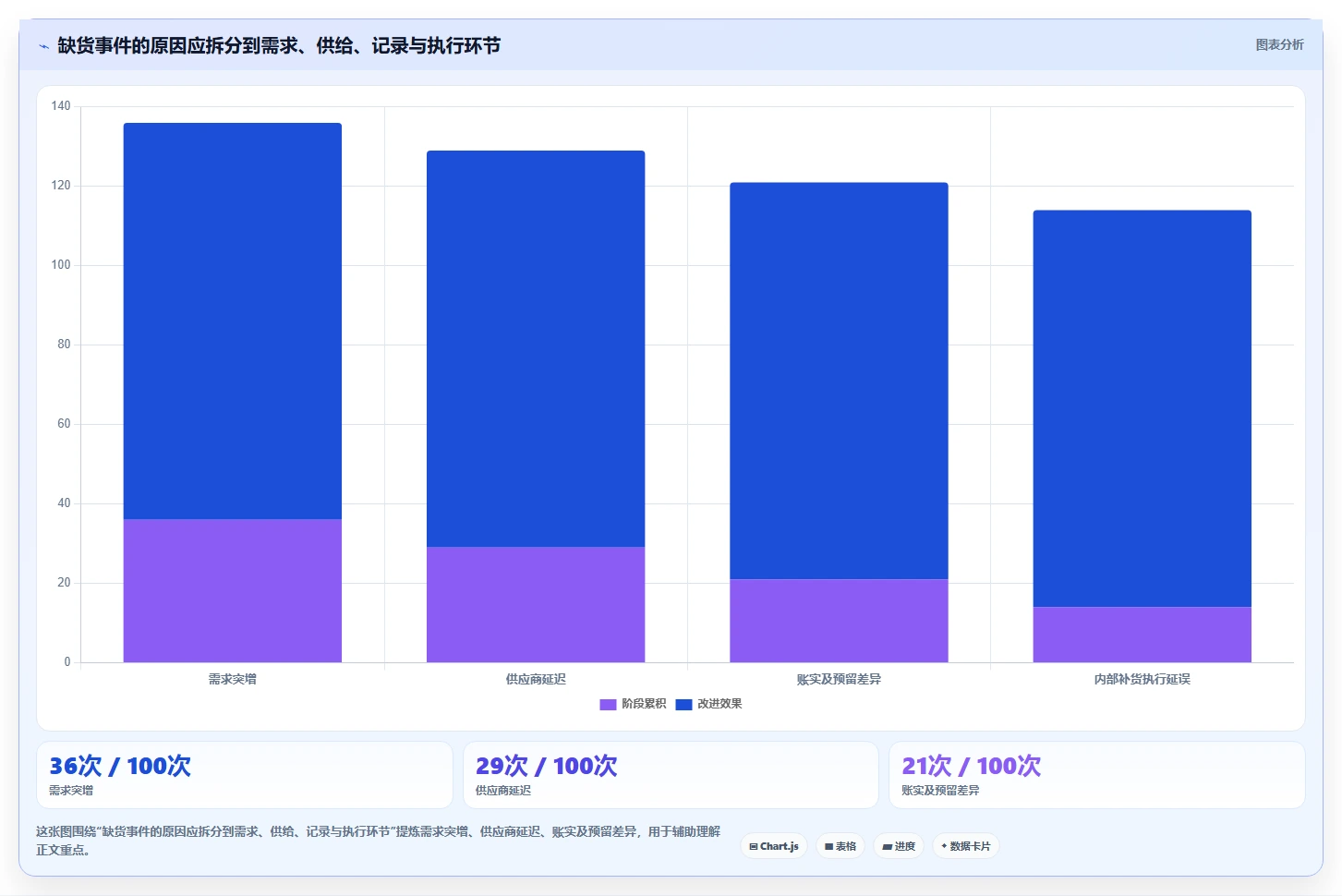Click the Chart.js tag
Screen dimensions: 1342x896
[x=774, y=846]
